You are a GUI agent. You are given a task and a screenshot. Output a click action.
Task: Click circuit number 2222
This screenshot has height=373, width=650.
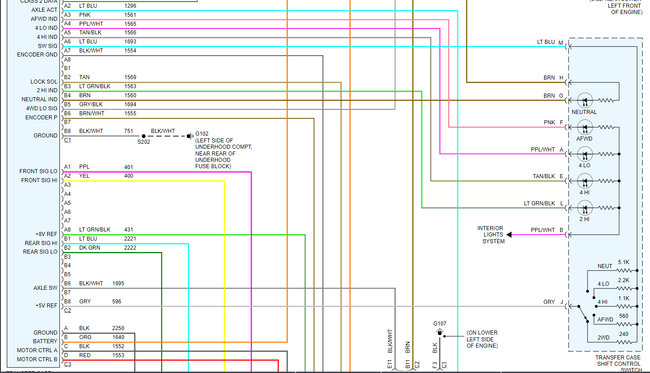pos(130,248)
